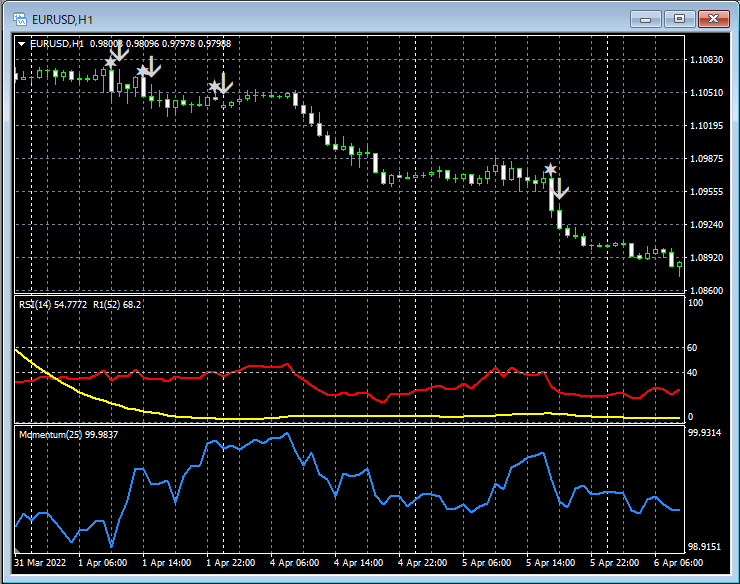The width and height of the screenshot is (740, 584).
Task: Click the first down arrow signal near 1 Apr 06:00
Action: coord(120,52)
